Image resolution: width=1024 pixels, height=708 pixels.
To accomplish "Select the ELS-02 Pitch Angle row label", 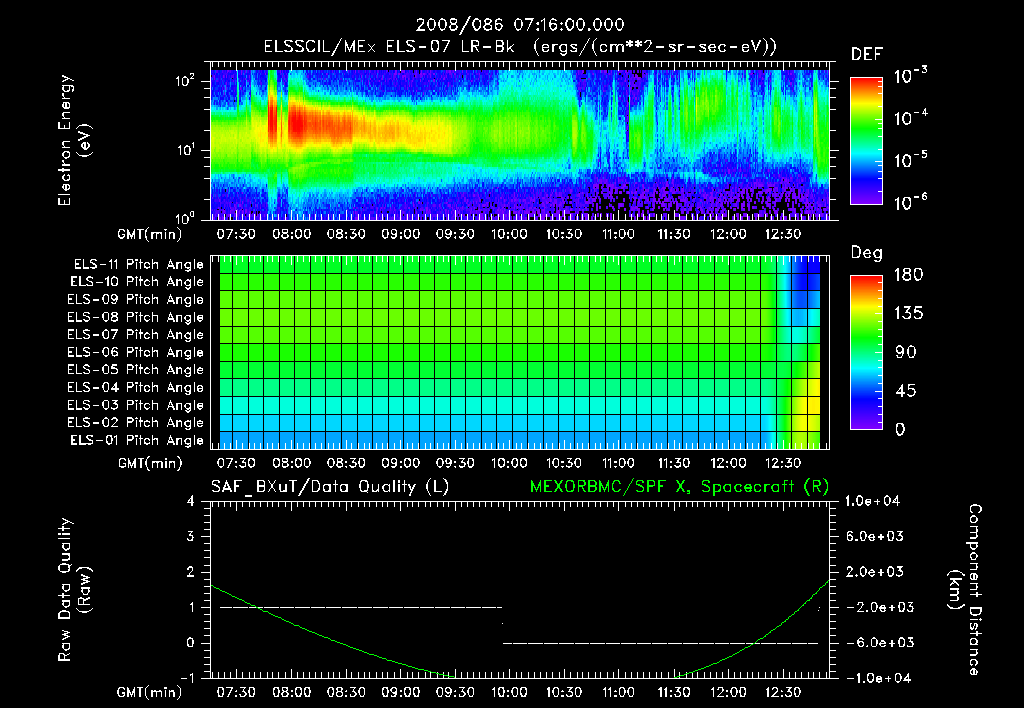I will 135,423.
